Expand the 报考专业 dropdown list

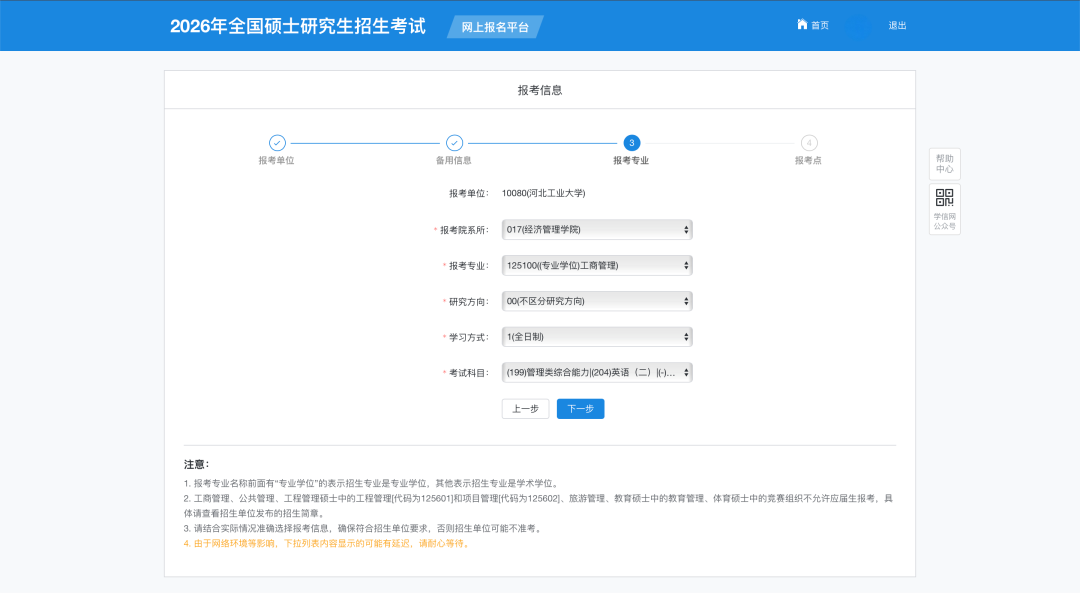(597, 266)
